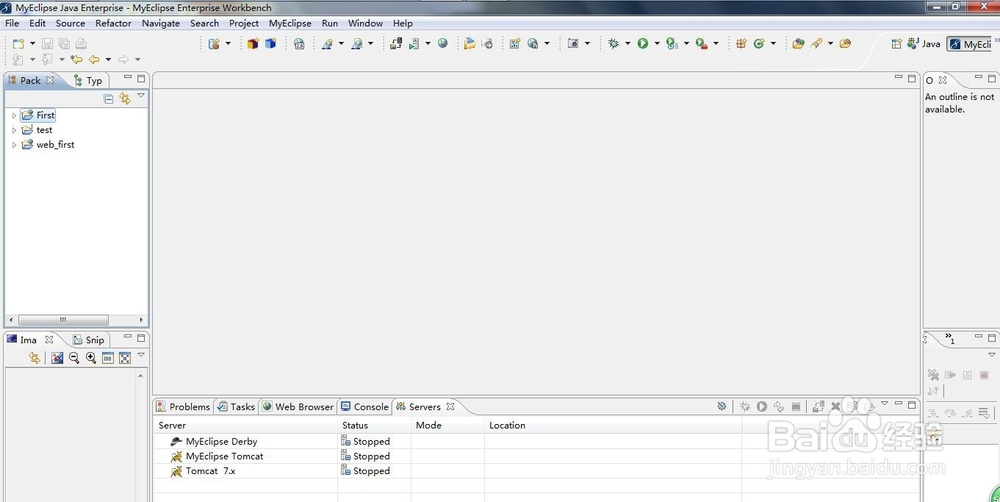Click the green Run play icon in the main toolbar
Viewport: 1000px width, 502px height.
(643, 43)
